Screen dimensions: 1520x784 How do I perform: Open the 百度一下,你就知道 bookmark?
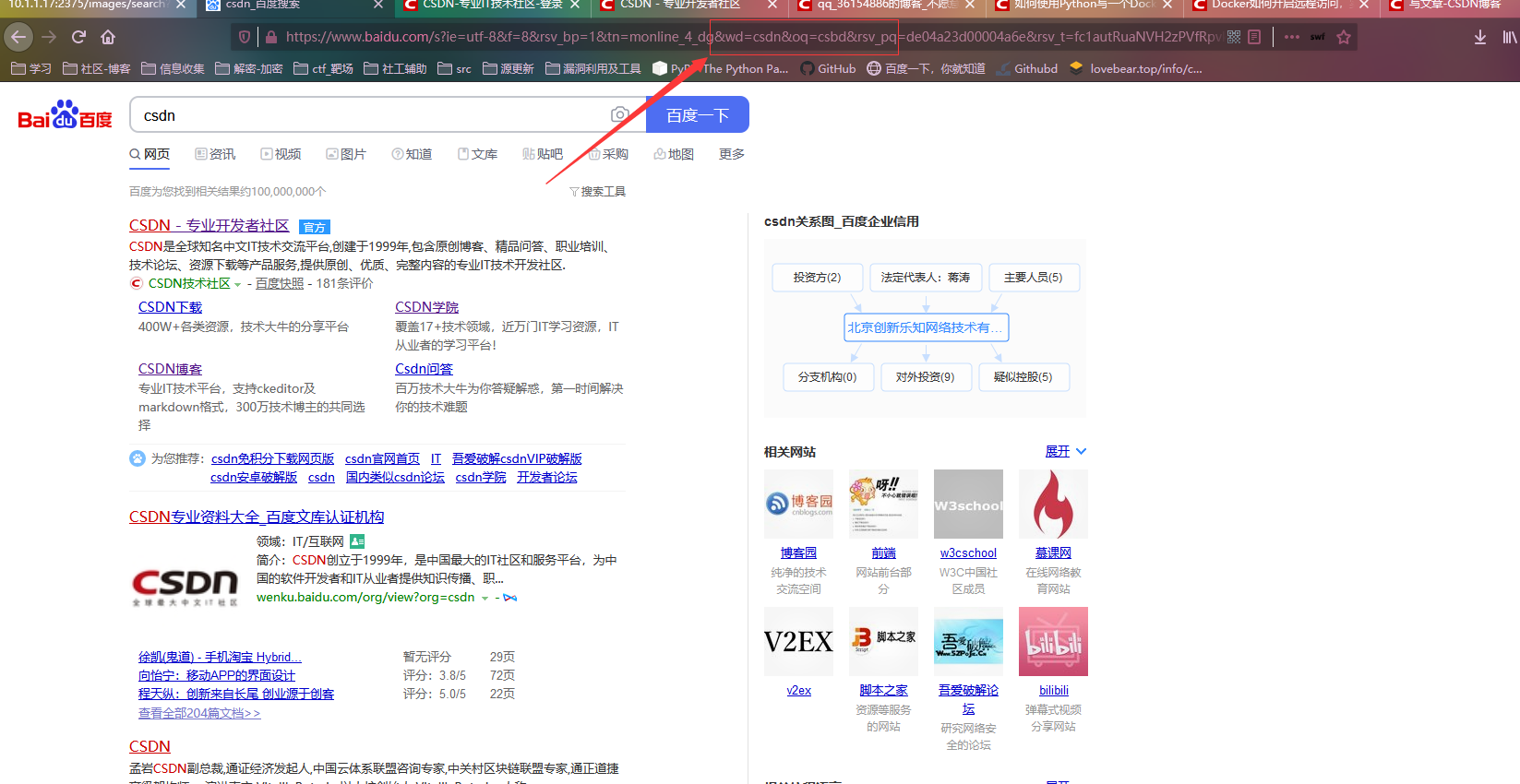926,68
